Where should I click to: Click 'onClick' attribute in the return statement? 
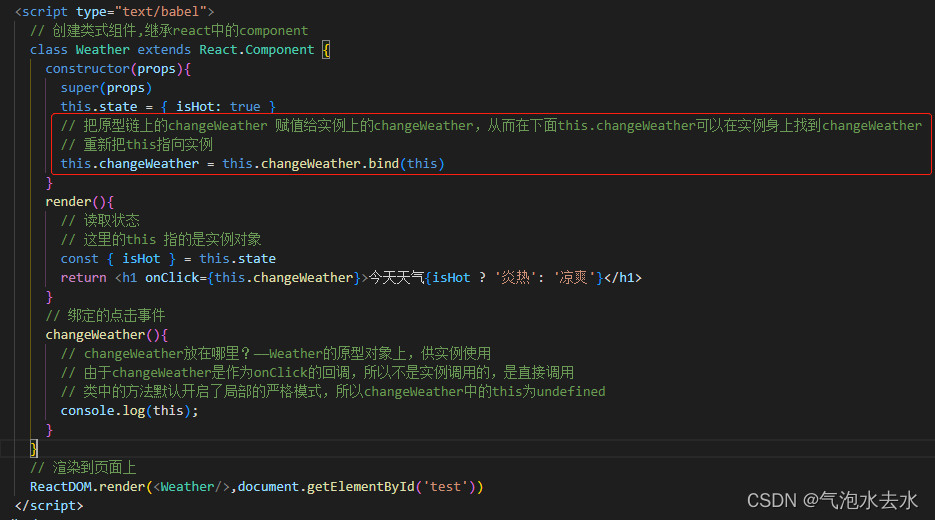(x=172, y=277)
